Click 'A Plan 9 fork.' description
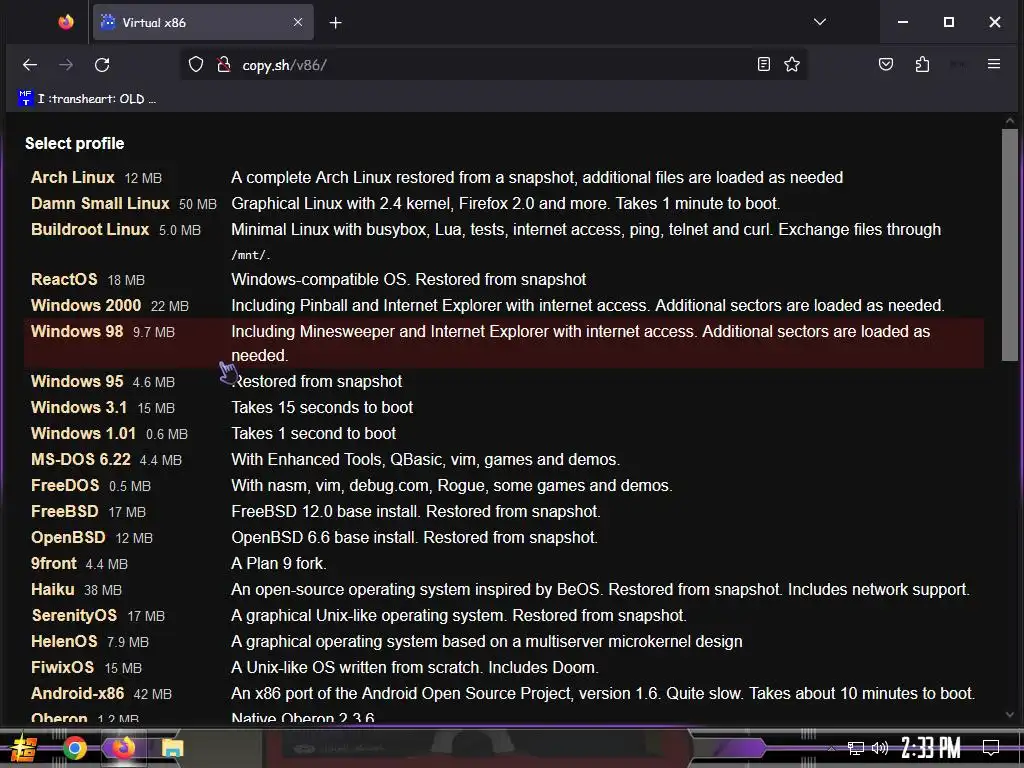 279,564
